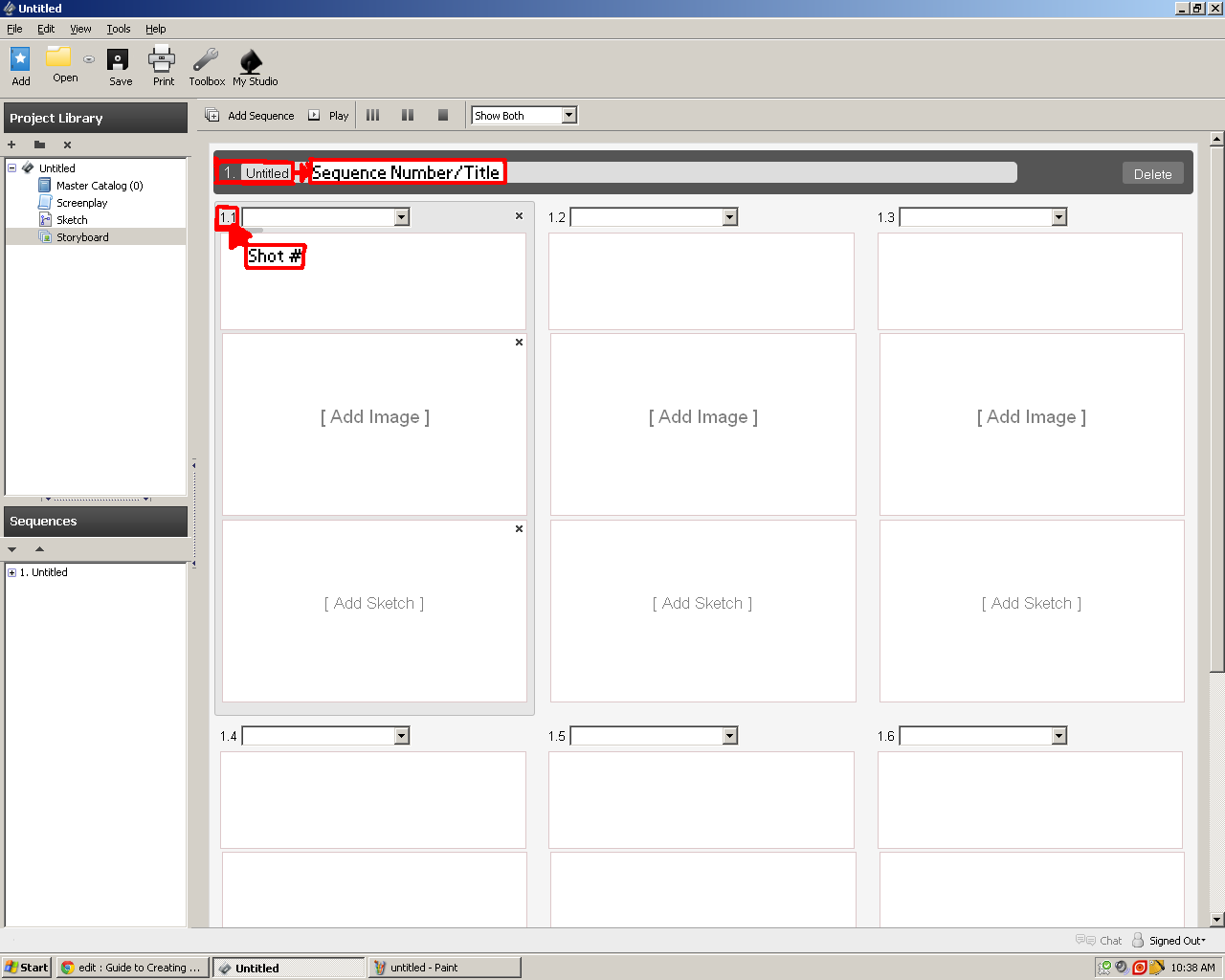Print using the printer icon
1225x980 pixels.
pyautogui.click(x=162, y=59)
